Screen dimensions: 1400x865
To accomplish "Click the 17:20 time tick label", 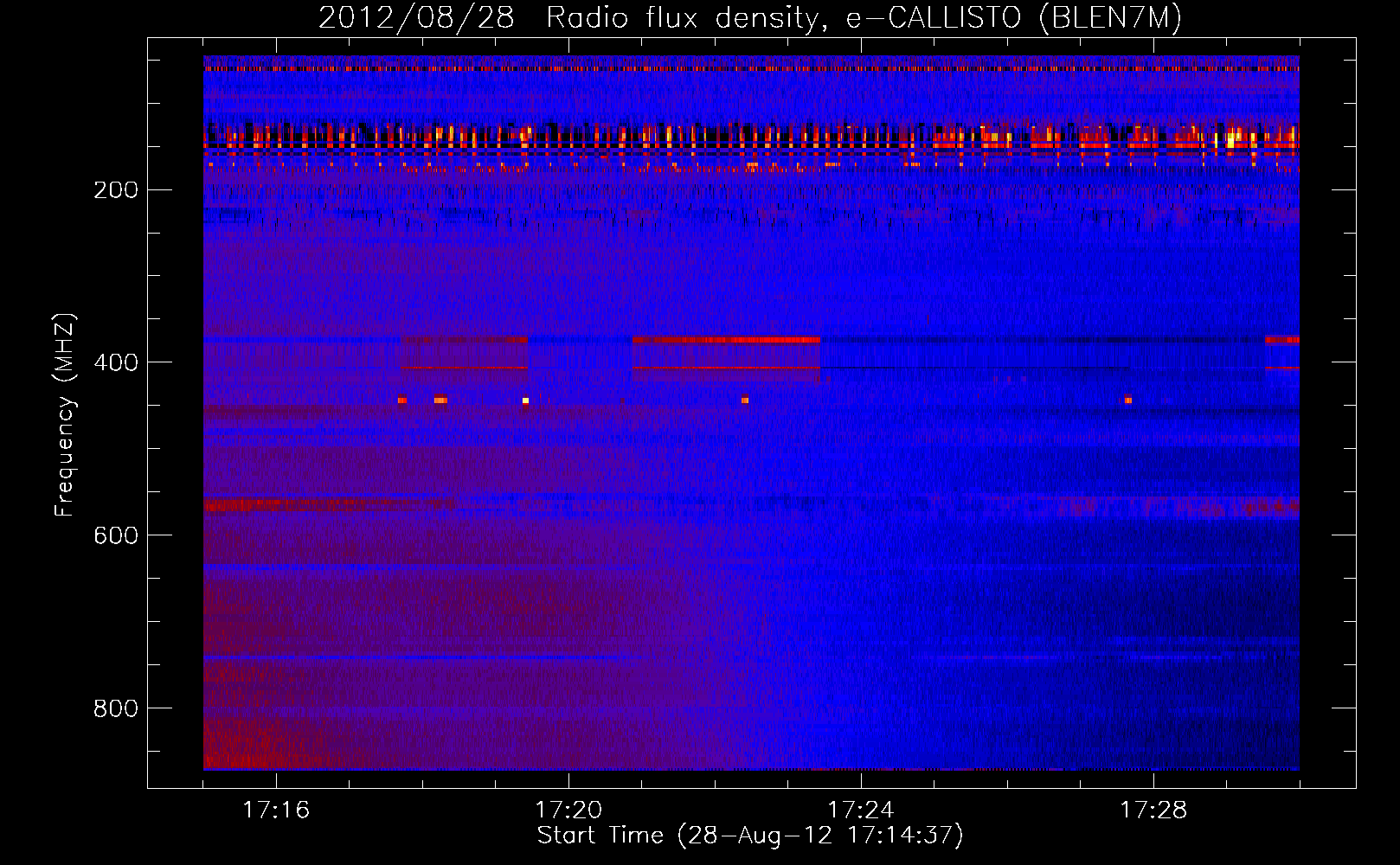I will (x=568, y=811).
